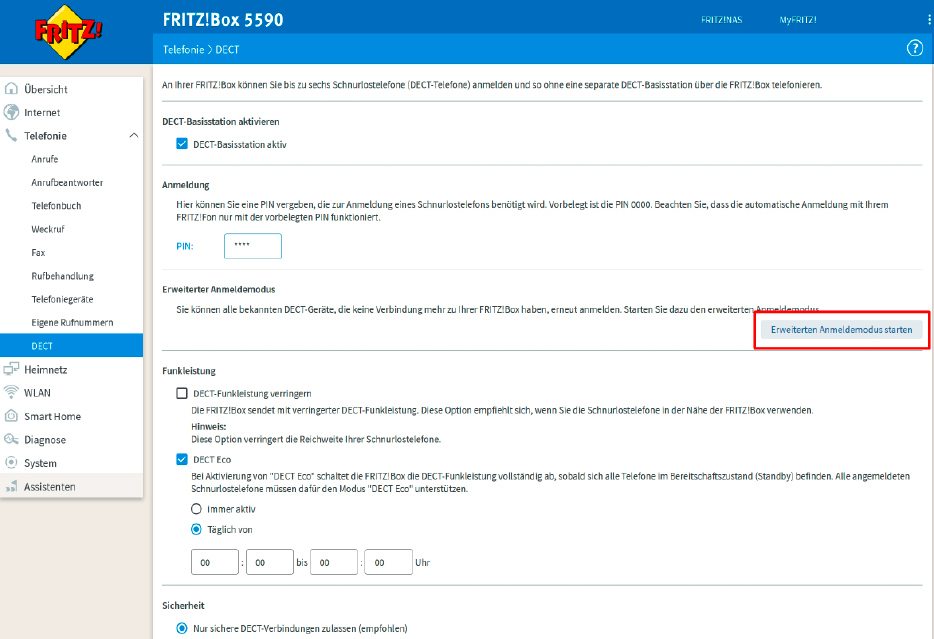Click the System gear icon
934x639 pixels.
coord(11,463)
